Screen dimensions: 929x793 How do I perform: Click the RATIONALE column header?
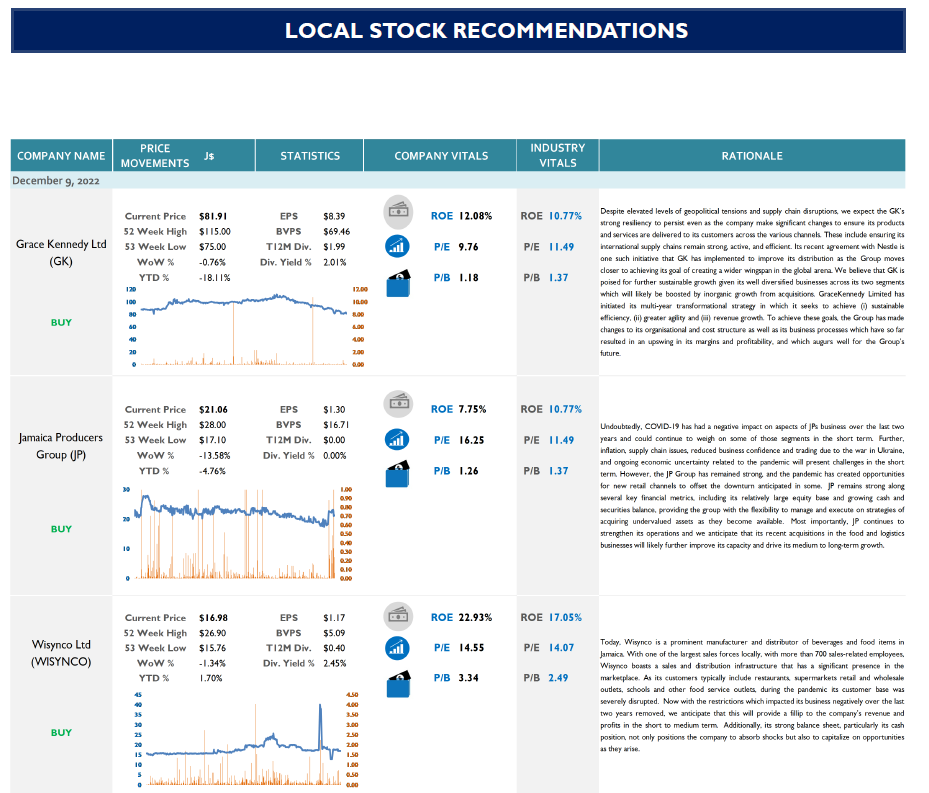pos(752,156)
